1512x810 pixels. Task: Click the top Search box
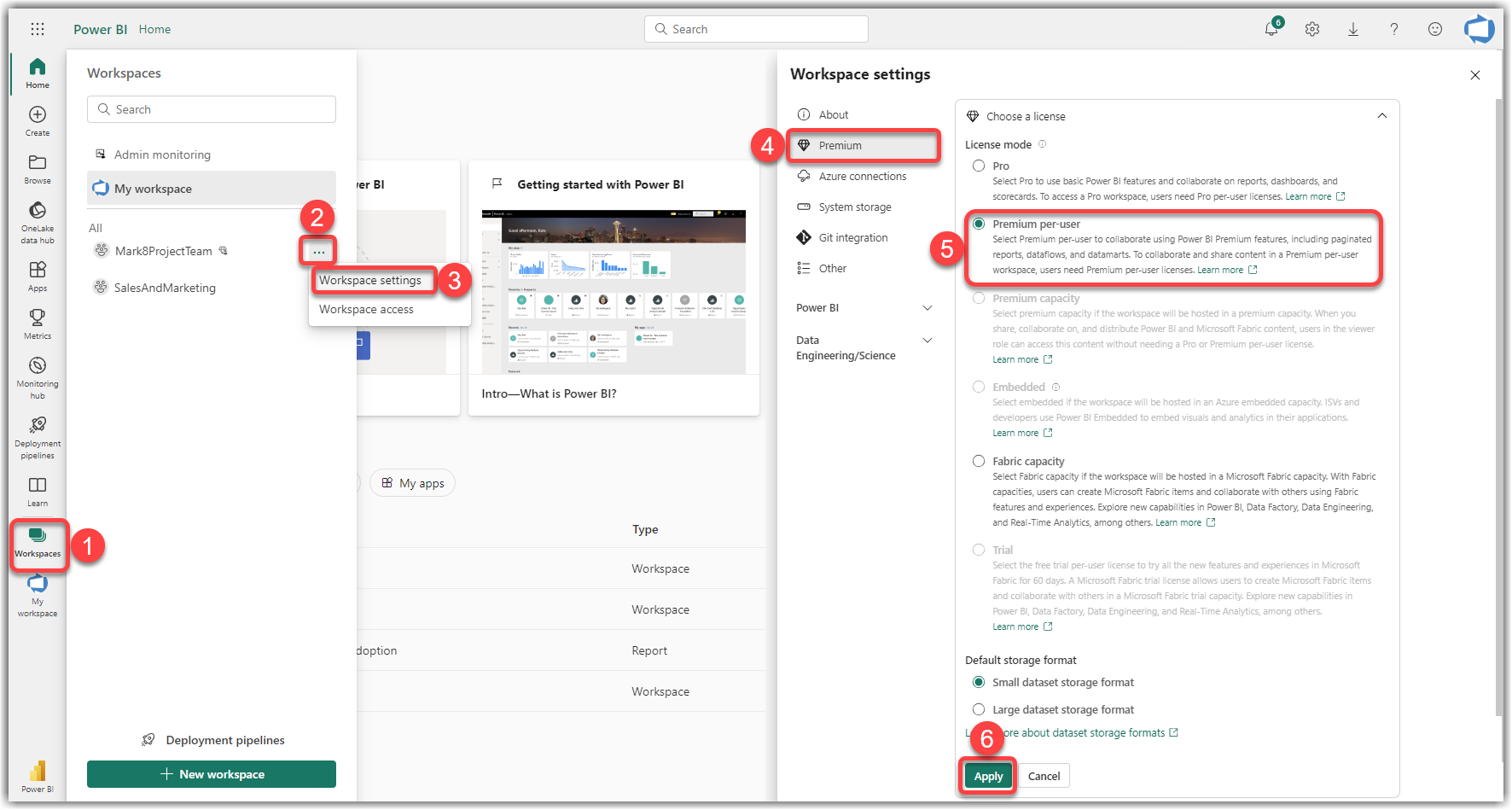pos(756,29)
